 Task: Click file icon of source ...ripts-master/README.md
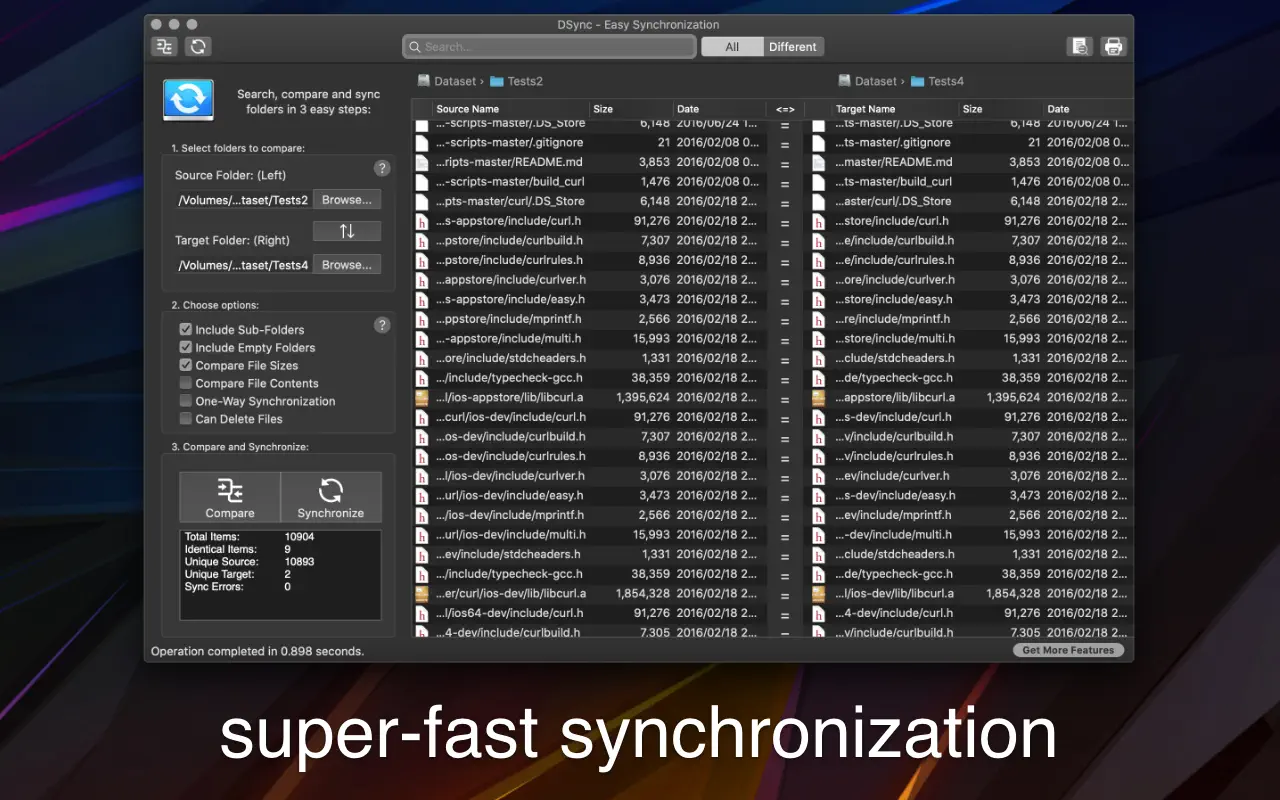(422, 162)
